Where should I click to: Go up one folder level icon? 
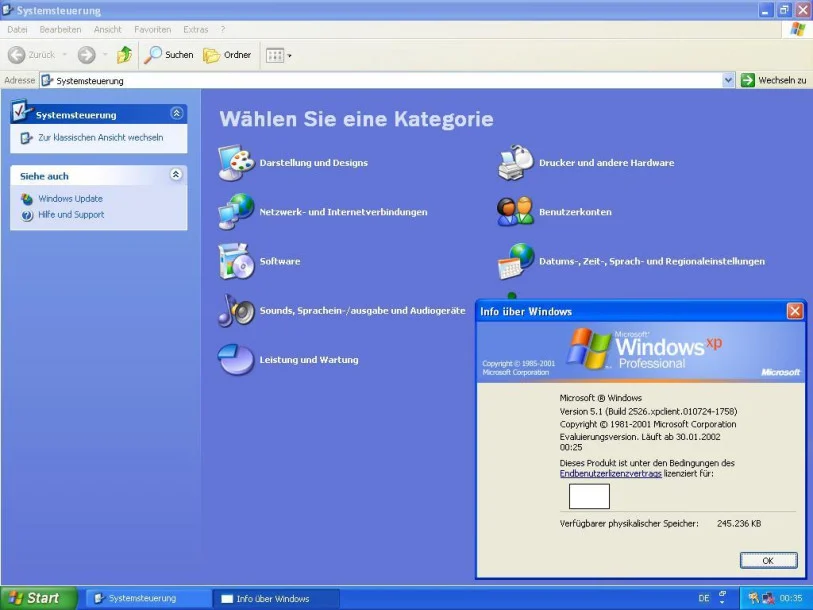tap(124, 54)
